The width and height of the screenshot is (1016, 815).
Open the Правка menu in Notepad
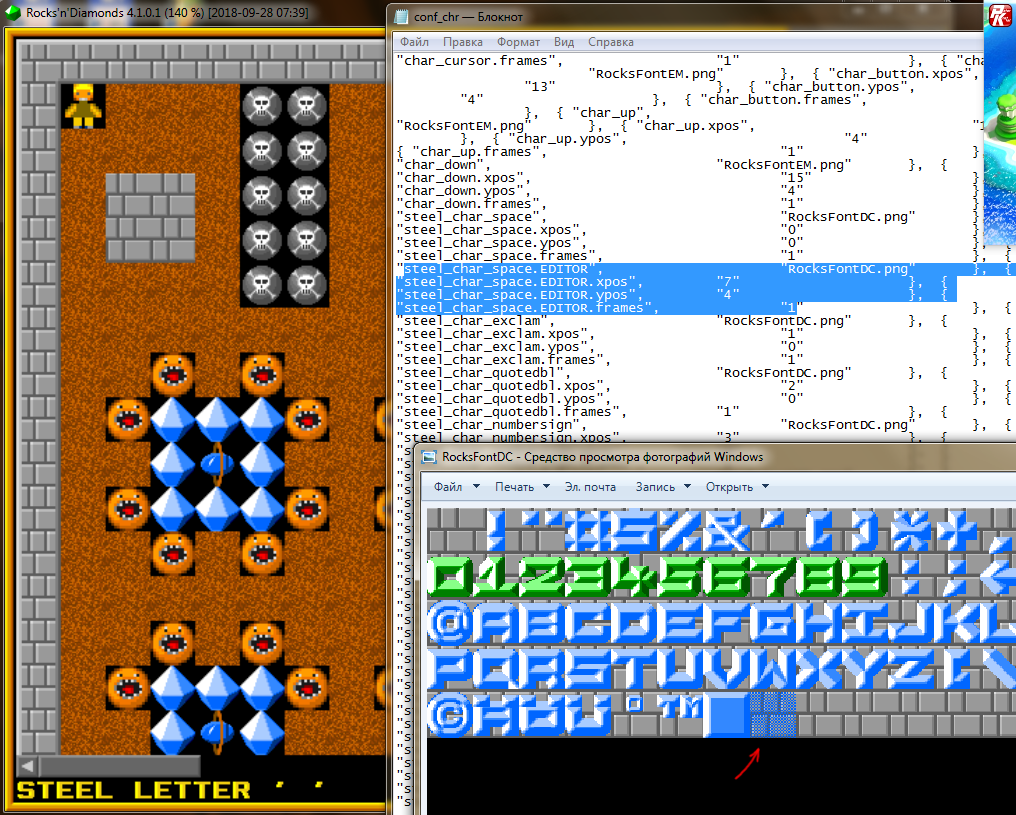[462, 42]
